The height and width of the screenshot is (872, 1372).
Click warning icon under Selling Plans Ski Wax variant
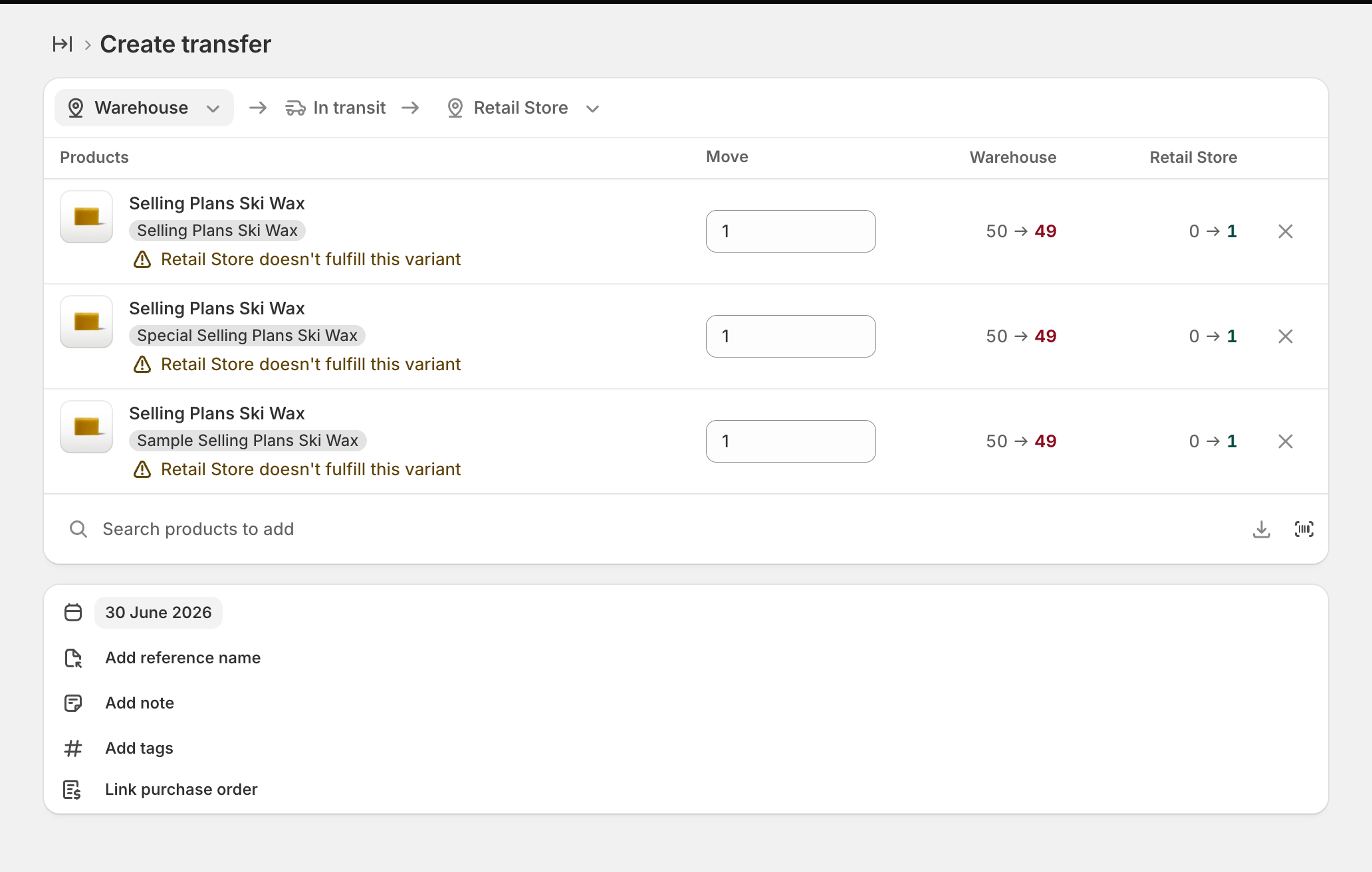pos(142,259)
